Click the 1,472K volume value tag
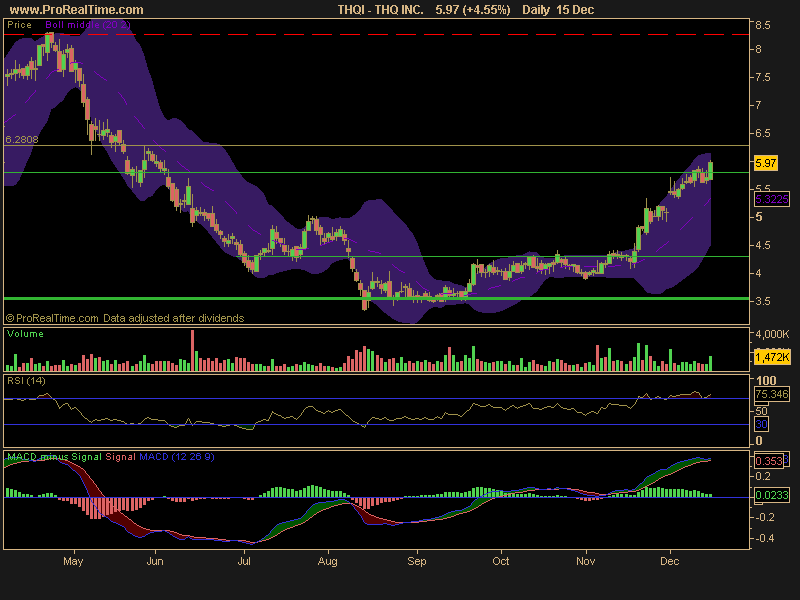Screen dimensions: 800x600 [x=772, y=357]
